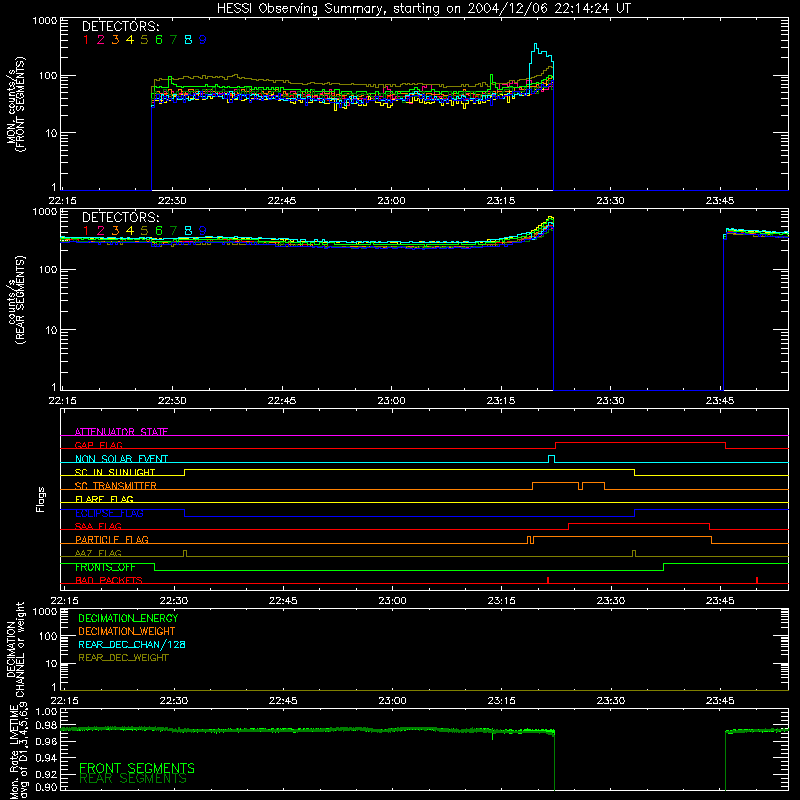Viewport: 800px width, 800px height.
Task: Click the NON_SOLAR_EVENT flag label
Action: (121, 459)
